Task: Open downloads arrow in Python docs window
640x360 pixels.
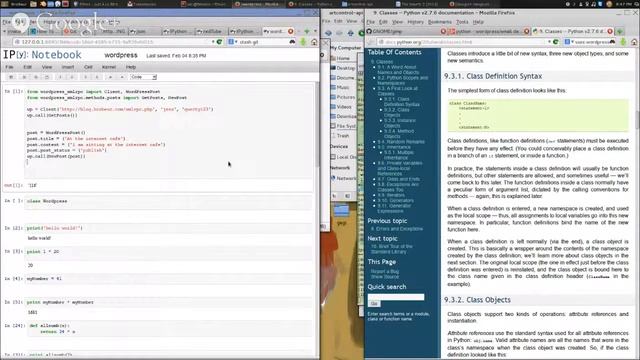Action: 623,42
